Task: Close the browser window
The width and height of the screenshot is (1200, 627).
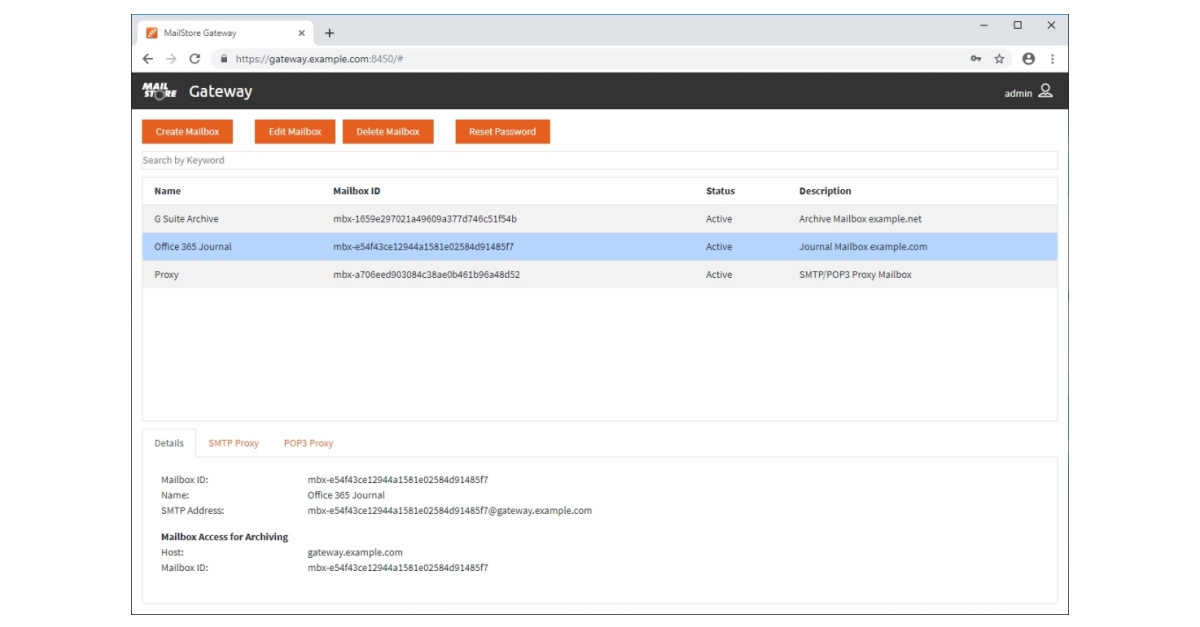Action: point(1051,25)
